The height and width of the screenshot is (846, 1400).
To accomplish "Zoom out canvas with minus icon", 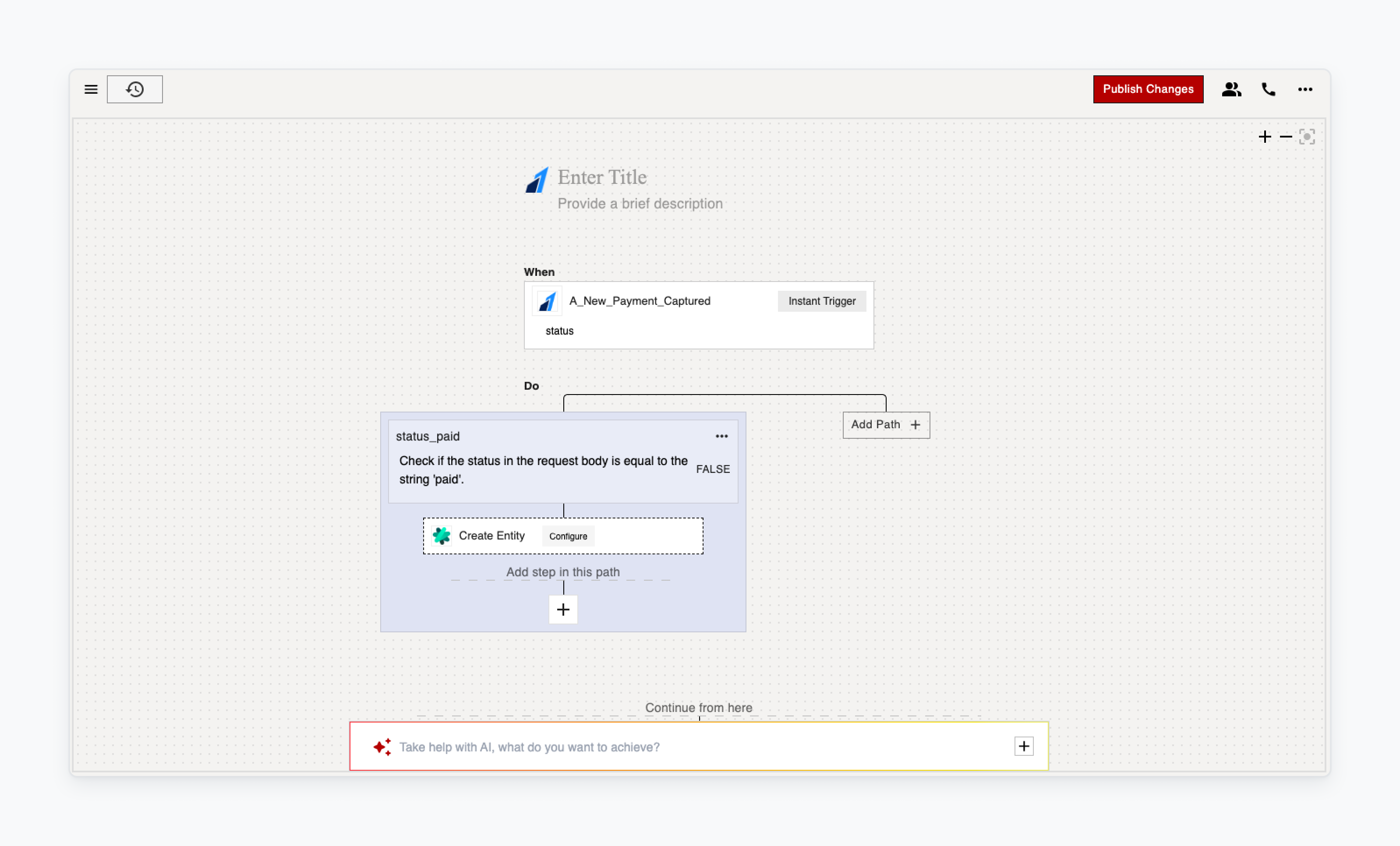I will pyautogui.click(x=1286, y=137).
